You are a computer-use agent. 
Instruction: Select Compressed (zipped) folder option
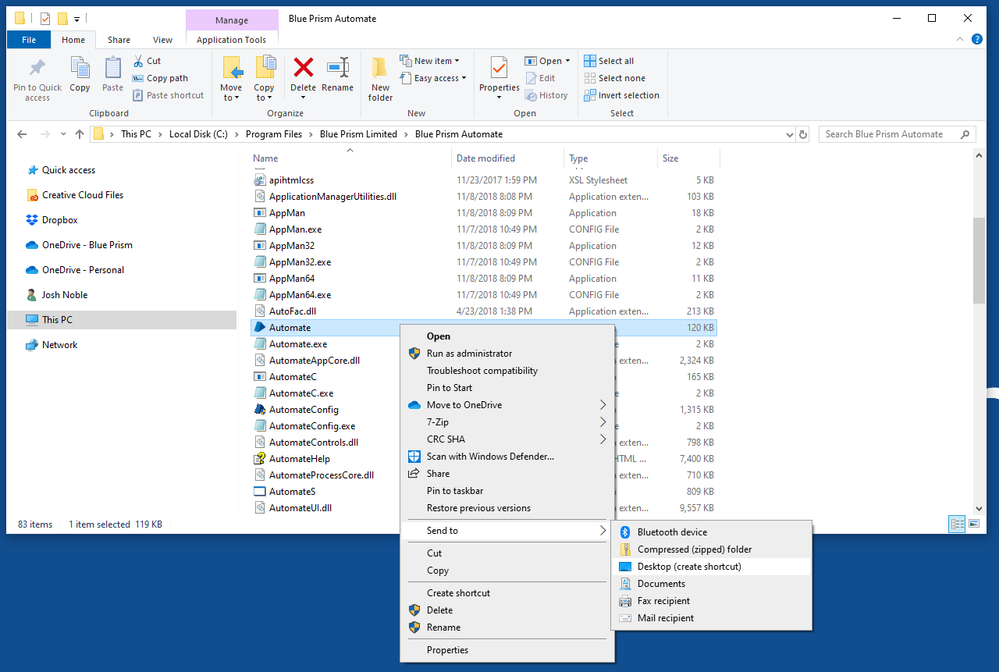(x=712, y=550)
